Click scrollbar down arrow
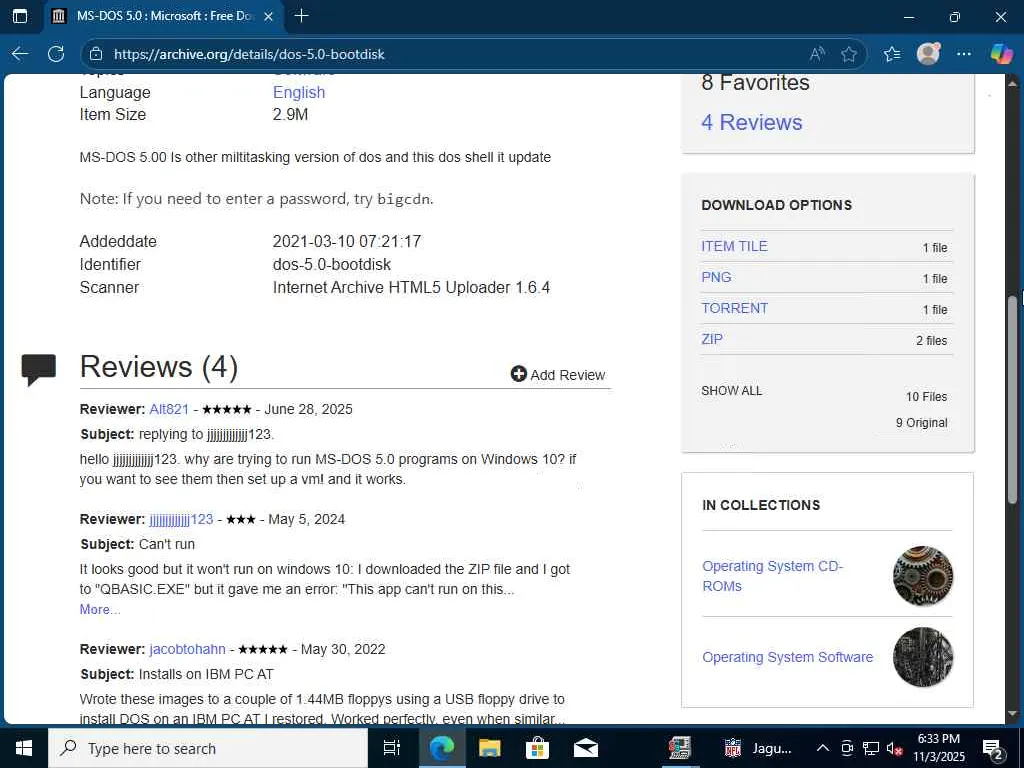1024x768 pixels. click(1012, 713)
